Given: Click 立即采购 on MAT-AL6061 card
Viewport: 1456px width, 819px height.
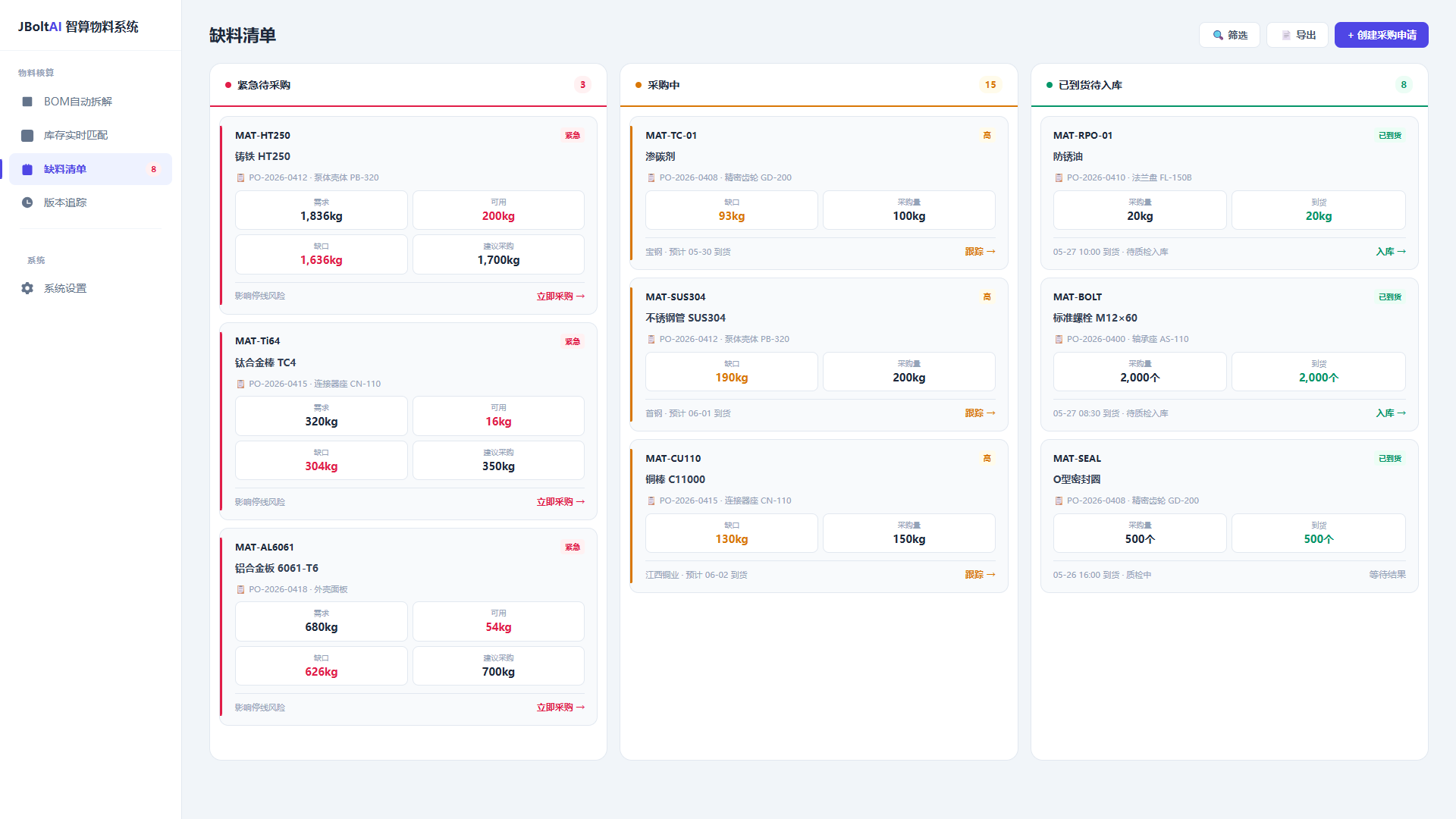Looking at the screenshot, I should pyautogui.click(x=560, y=708).
